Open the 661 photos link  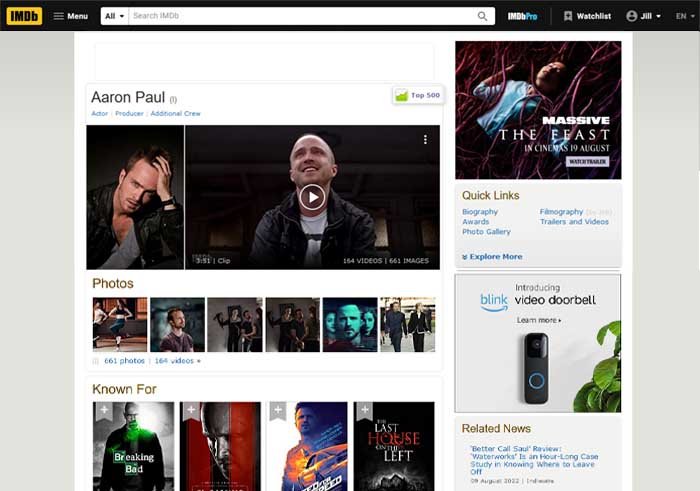click(x=124, y=361)
